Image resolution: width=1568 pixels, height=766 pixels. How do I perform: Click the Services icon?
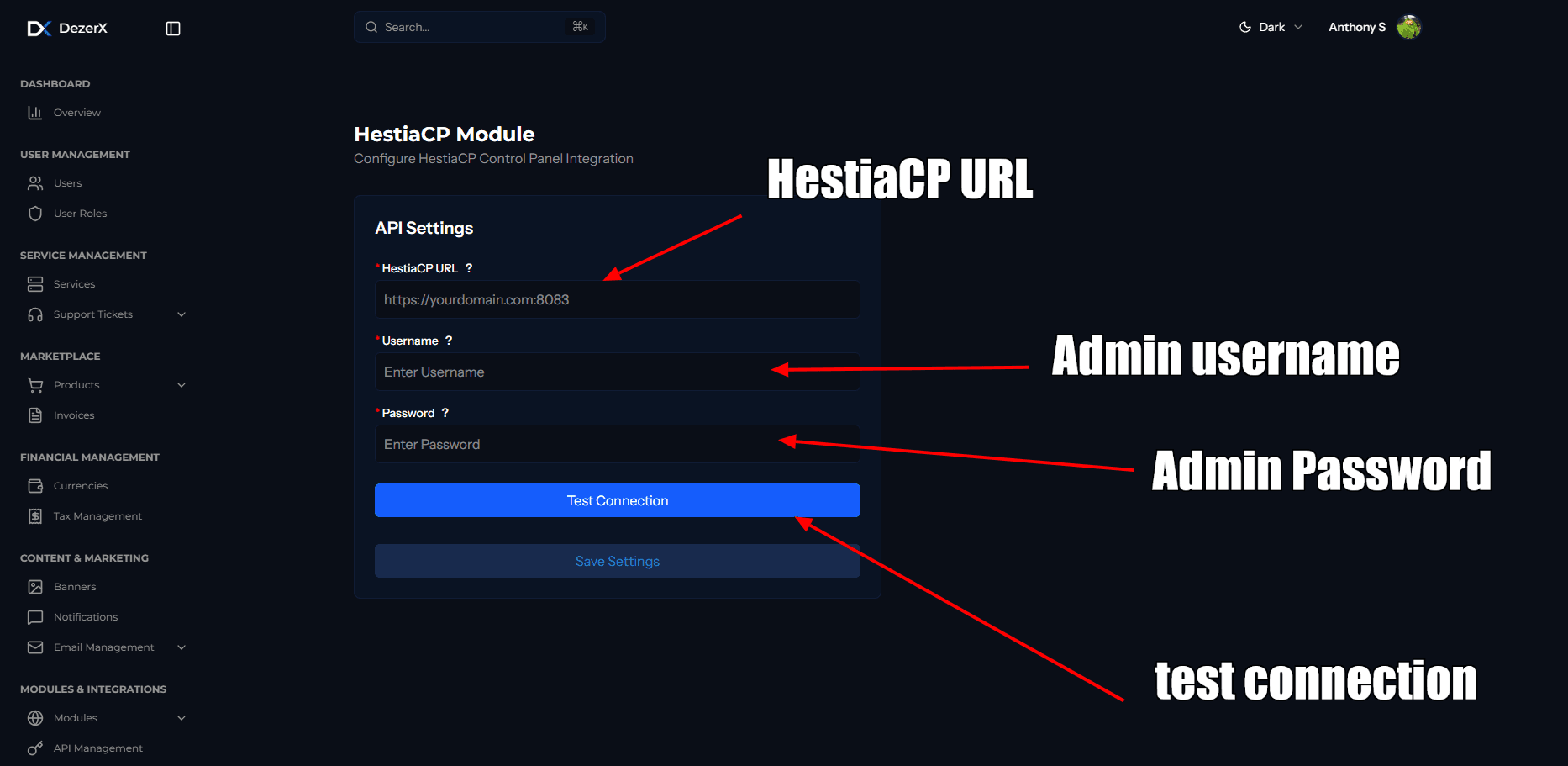tap(35, 283)
